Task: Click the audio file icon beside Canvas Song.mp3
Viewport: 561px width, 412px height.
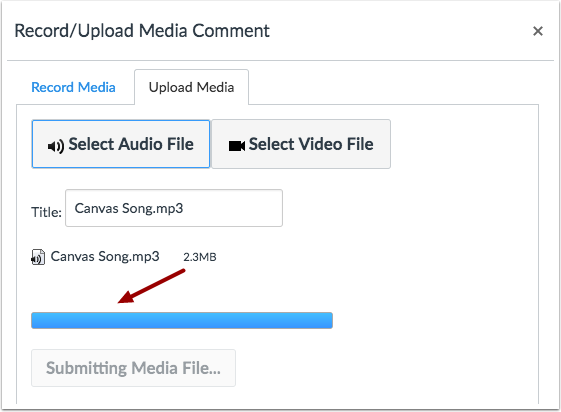Action: pos(38,257)
